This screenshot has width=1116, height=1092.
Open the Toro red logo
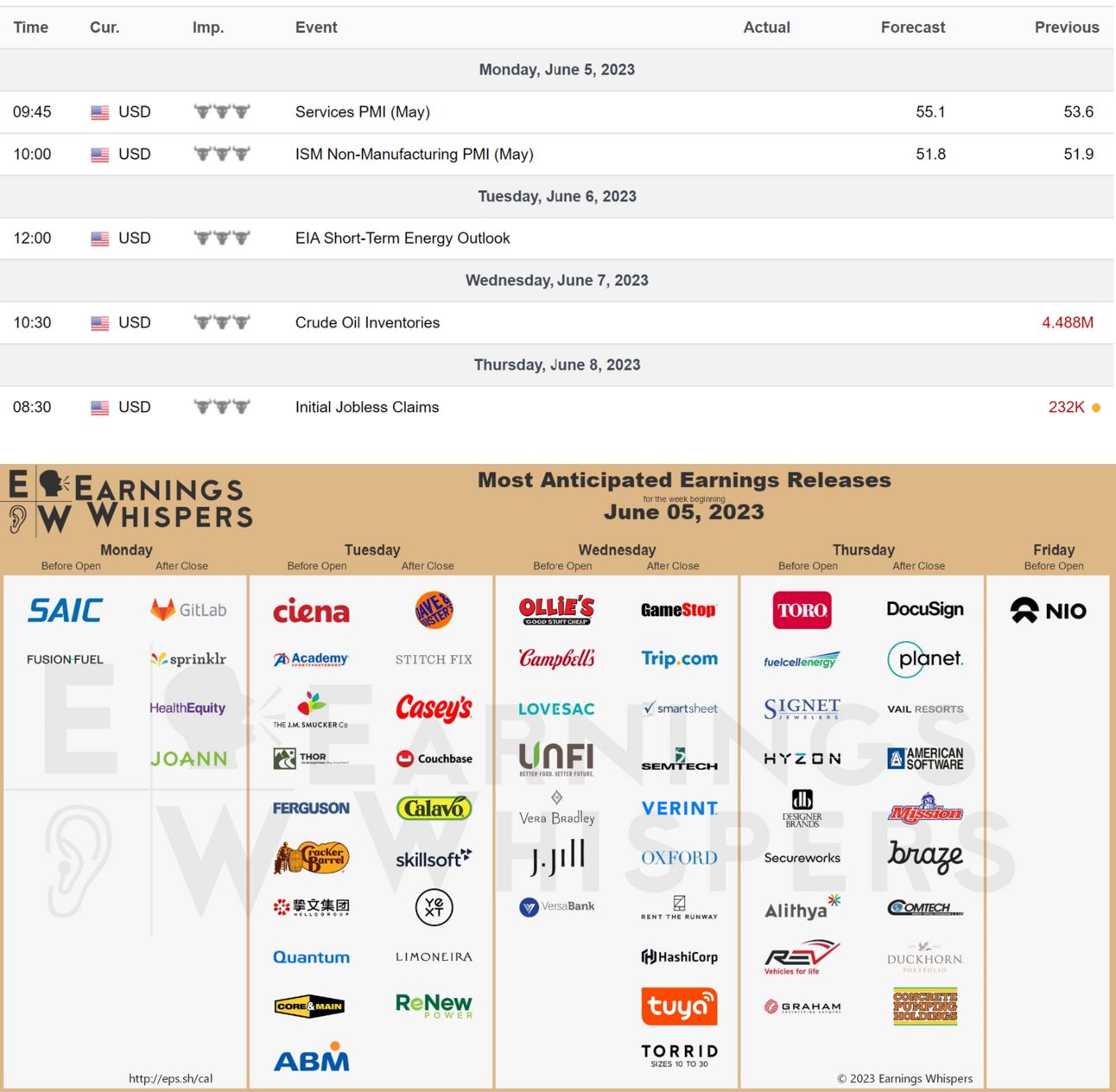pyautogui.click(x=802, y=610)
